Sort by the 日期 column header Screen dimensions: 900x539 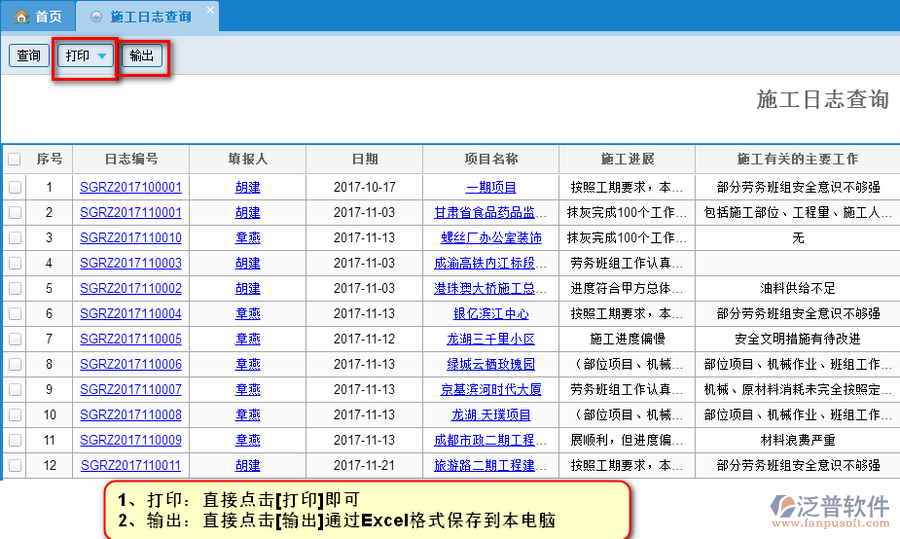pyautogui.click(x=364, y=159)
